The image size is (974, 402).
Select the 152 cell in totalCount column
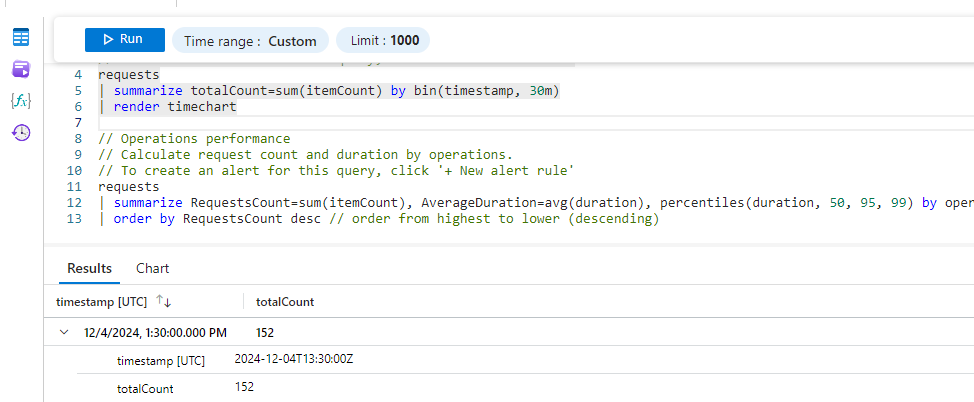pos(265,333)
